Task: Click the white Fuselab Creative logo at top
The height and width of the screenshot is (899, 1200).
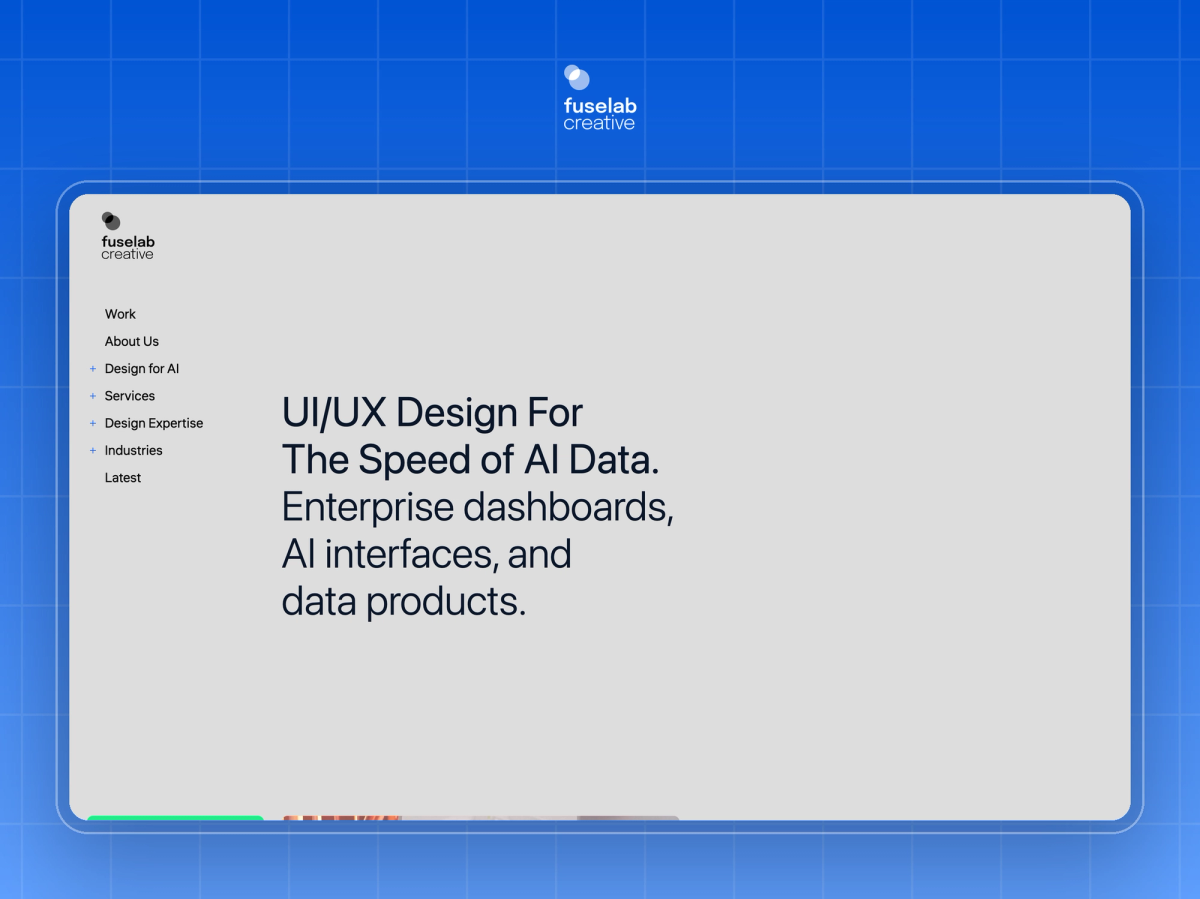Action: click(600, 98)
